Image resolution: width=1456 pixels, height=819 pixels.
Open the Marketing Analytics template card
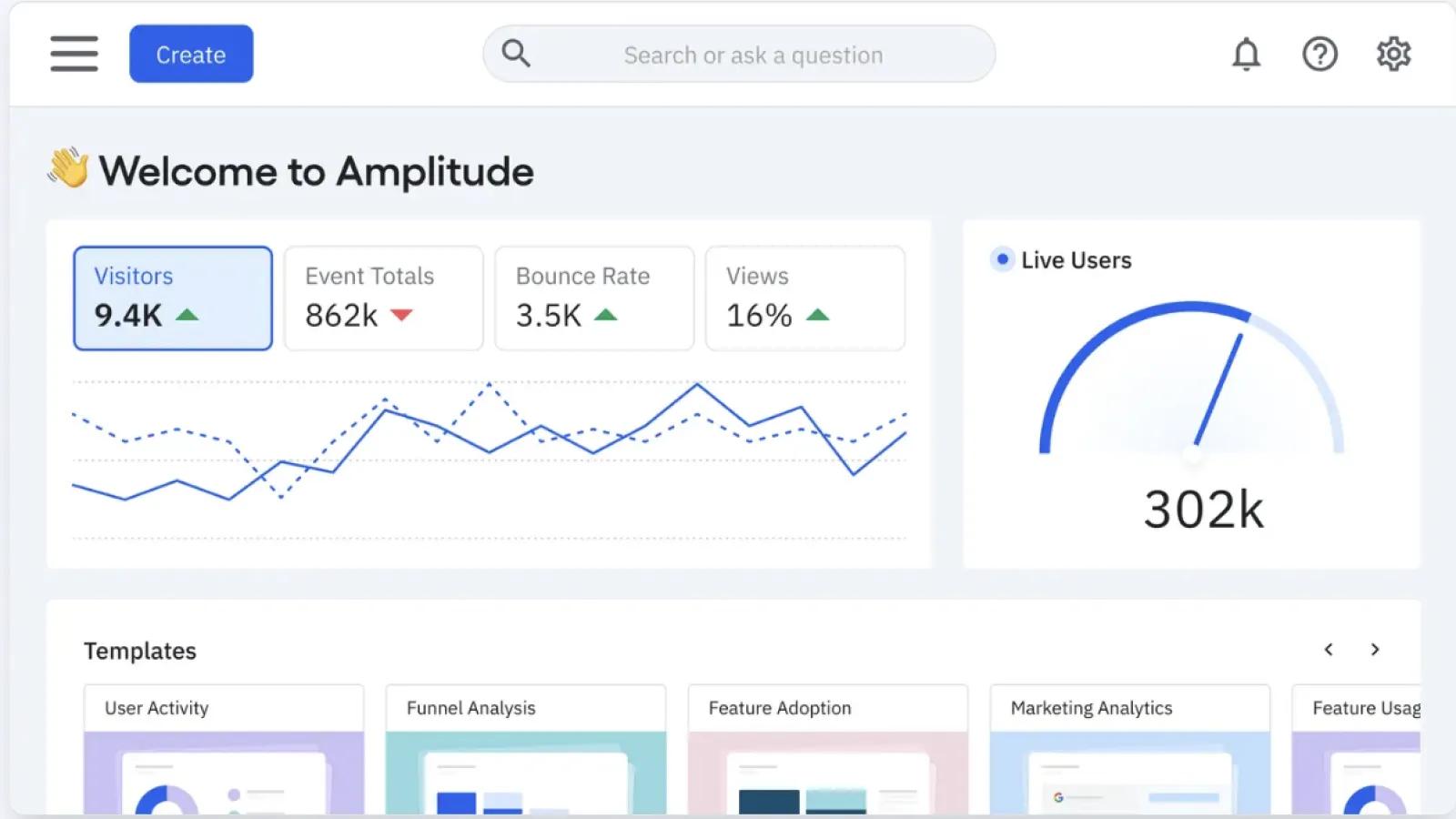click(1130, 750)
